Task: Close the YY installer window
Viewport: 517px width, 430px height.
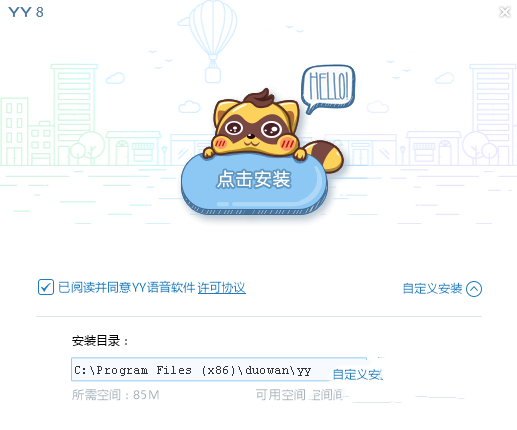Action: tap(505, 12)
